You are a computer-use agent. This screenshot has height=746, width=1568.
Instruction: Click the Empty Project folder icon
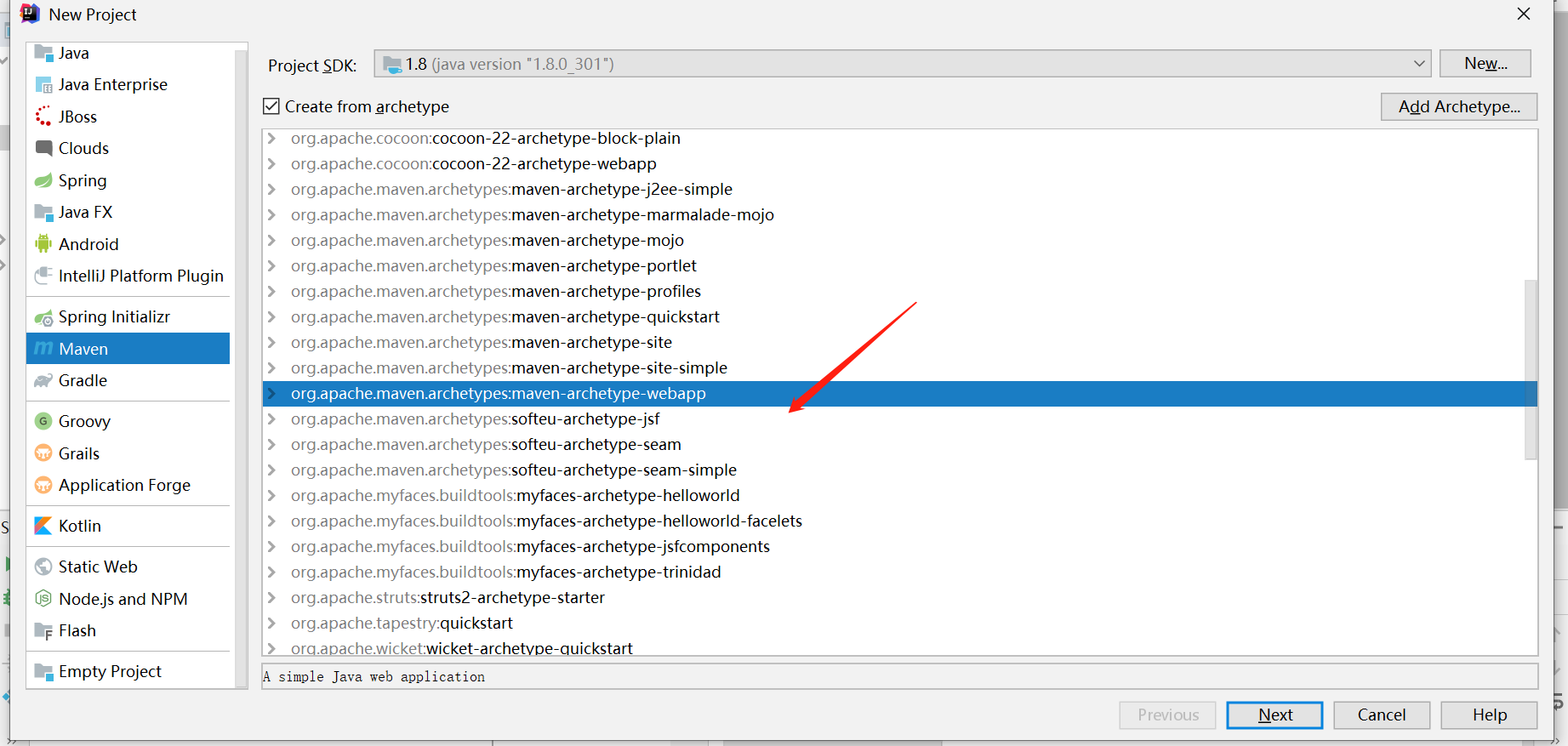pyautogui.click(x=43, y=671)
